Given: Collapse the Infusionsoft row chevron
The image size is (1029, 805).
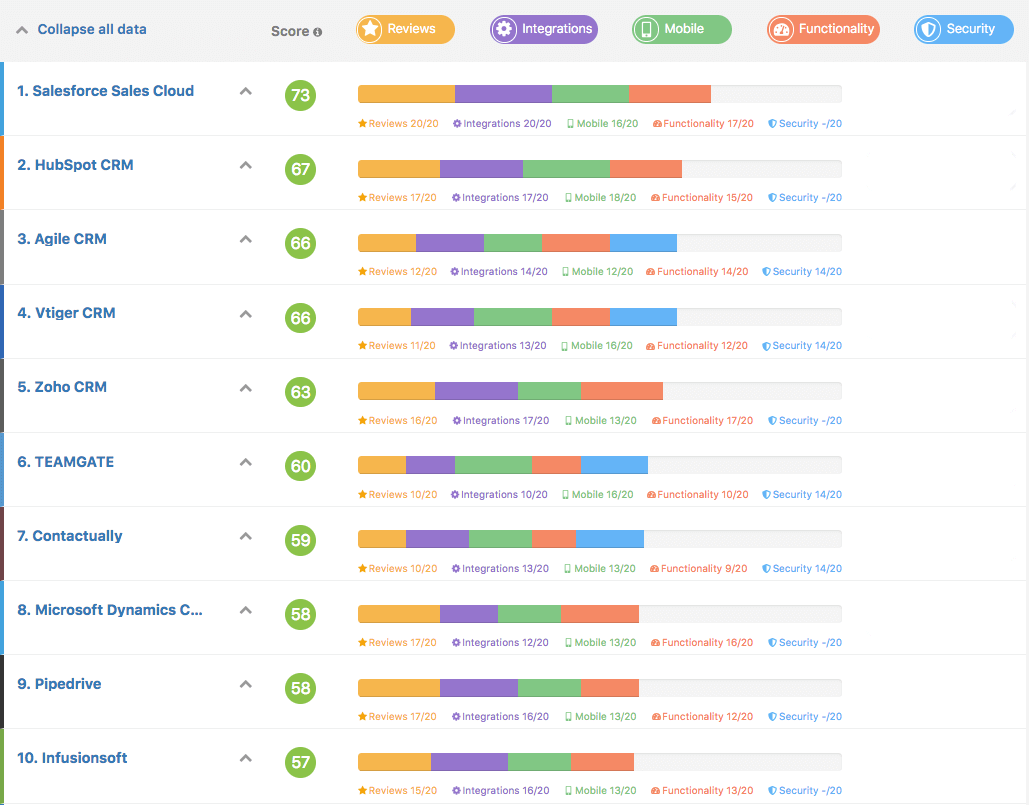Looking at the screenshot, I should click(x=245, y=758).
